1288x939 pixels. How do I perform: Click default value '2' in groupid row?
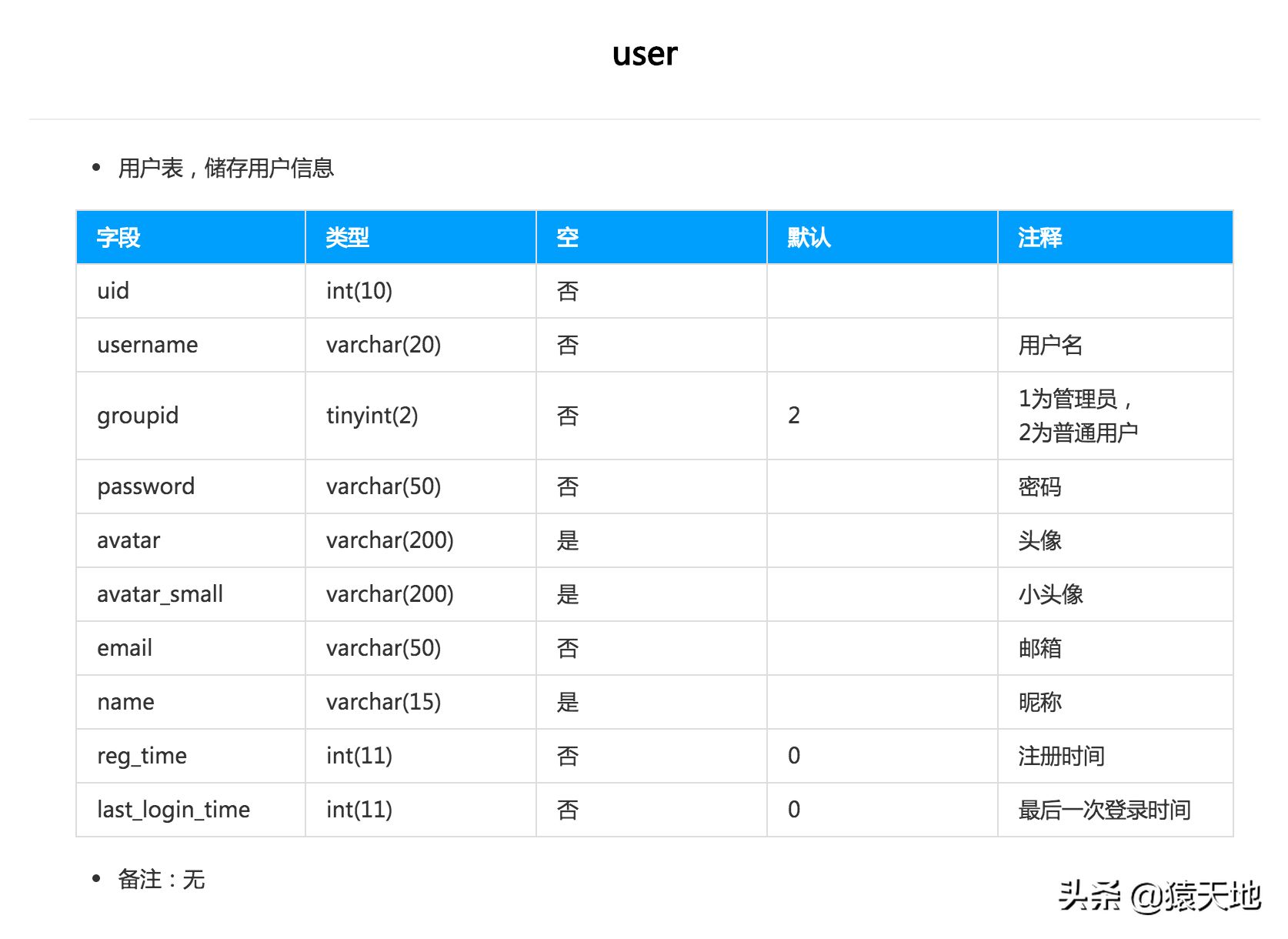click(x=794, y=416)
